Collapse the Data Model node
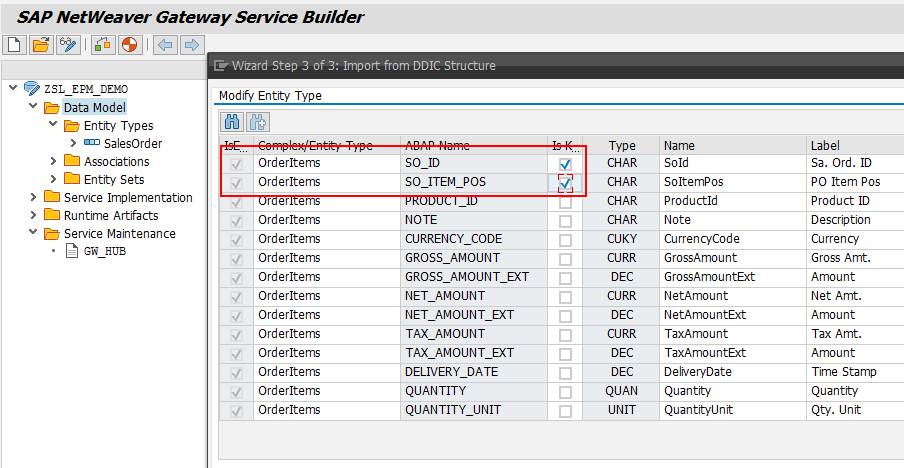Image resolution: width=904 pixels, height=468 pixels. 33,107
